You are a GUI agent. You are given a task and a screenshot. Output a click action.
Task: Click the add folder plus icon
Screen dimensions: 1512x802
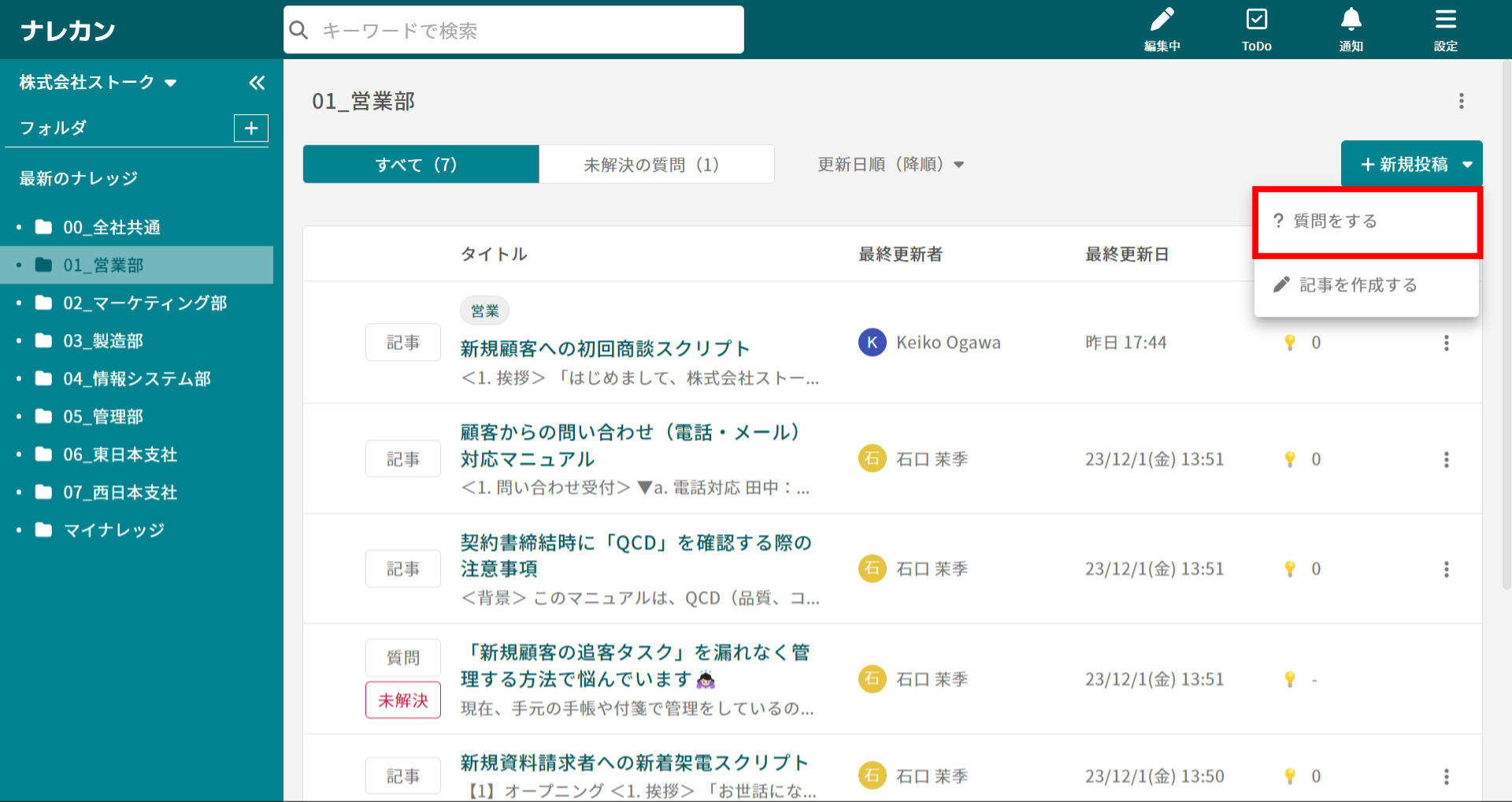pyautogui.click(x=251, y=128)
